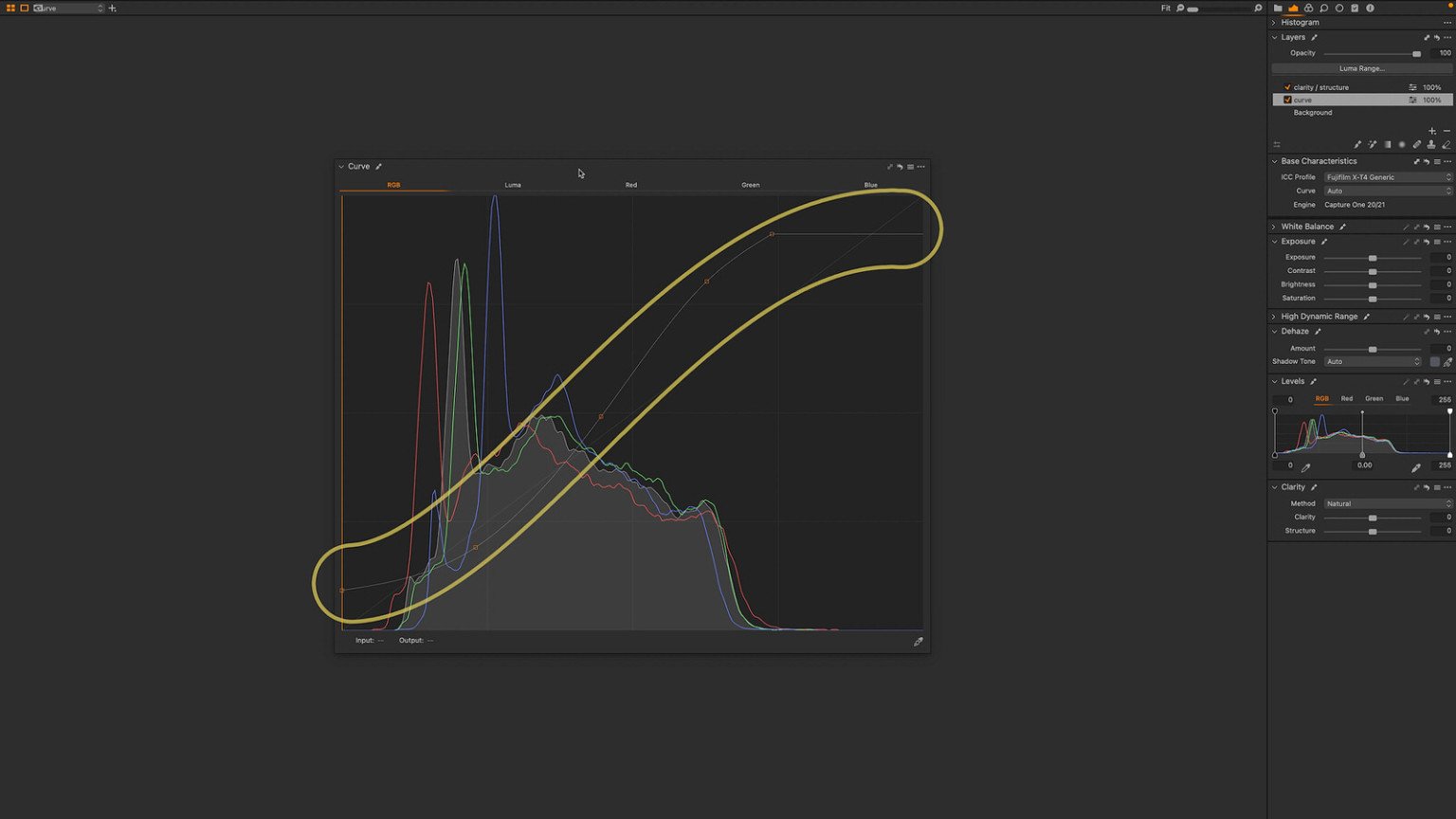Viewport: 1456px width, 819px height.
Task: Open the Library tool tab folder icon
Action: click(1279, 8)
